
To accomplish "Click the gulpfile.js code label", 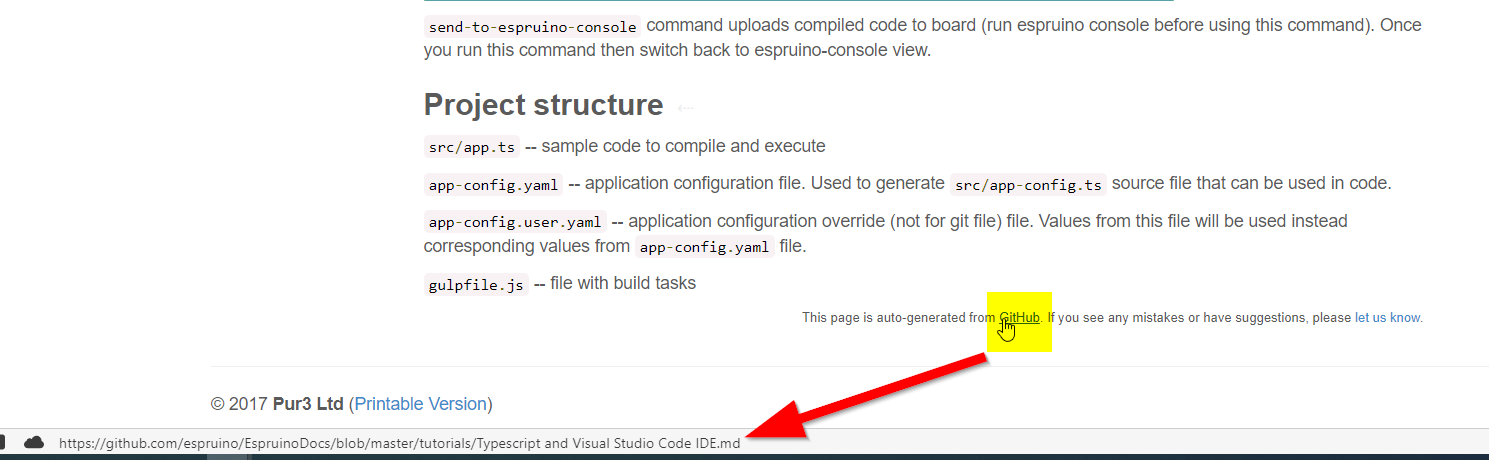I will coord(476,285).
